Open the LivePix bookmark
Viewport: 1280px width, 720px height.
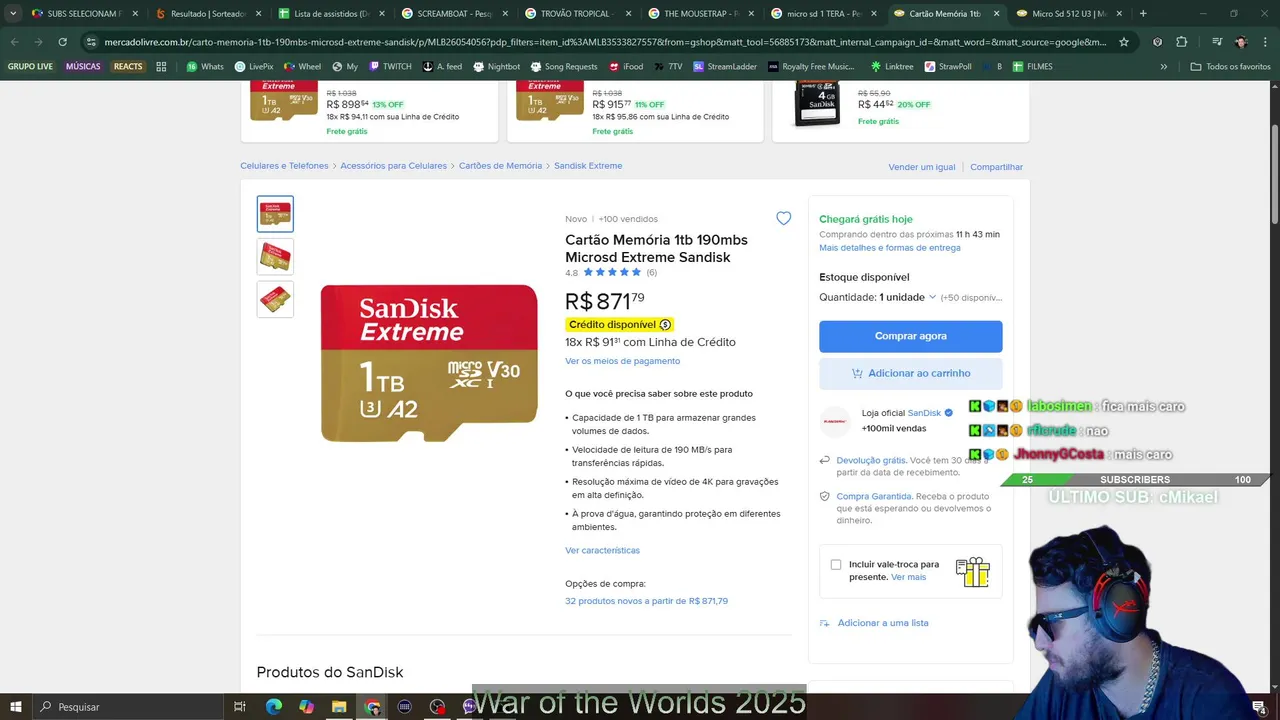point(254,67)
